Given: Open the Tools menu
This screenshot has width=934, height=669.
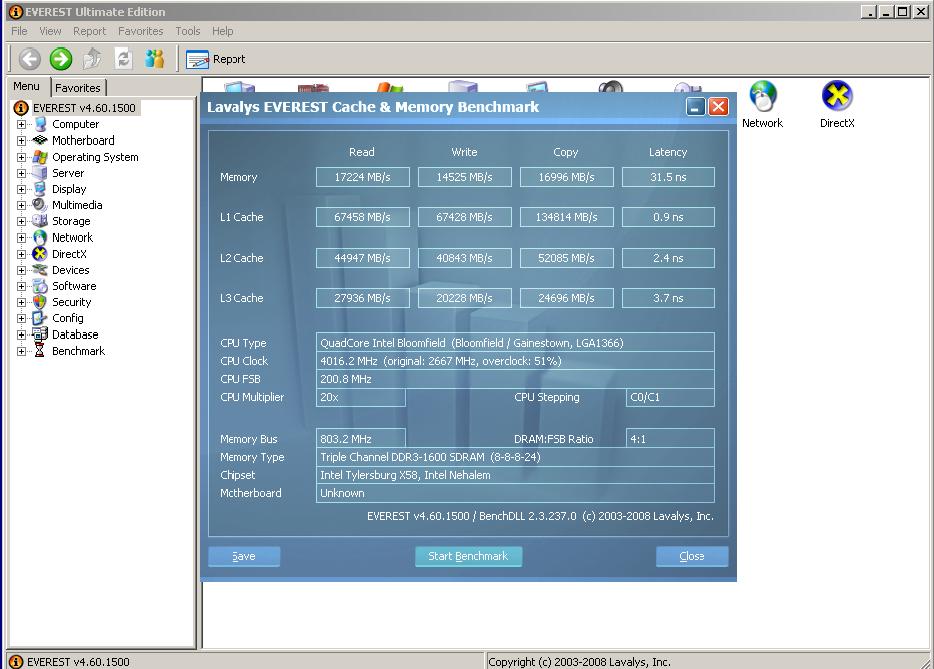Looking at the screenshot, I should pos(188,31).
